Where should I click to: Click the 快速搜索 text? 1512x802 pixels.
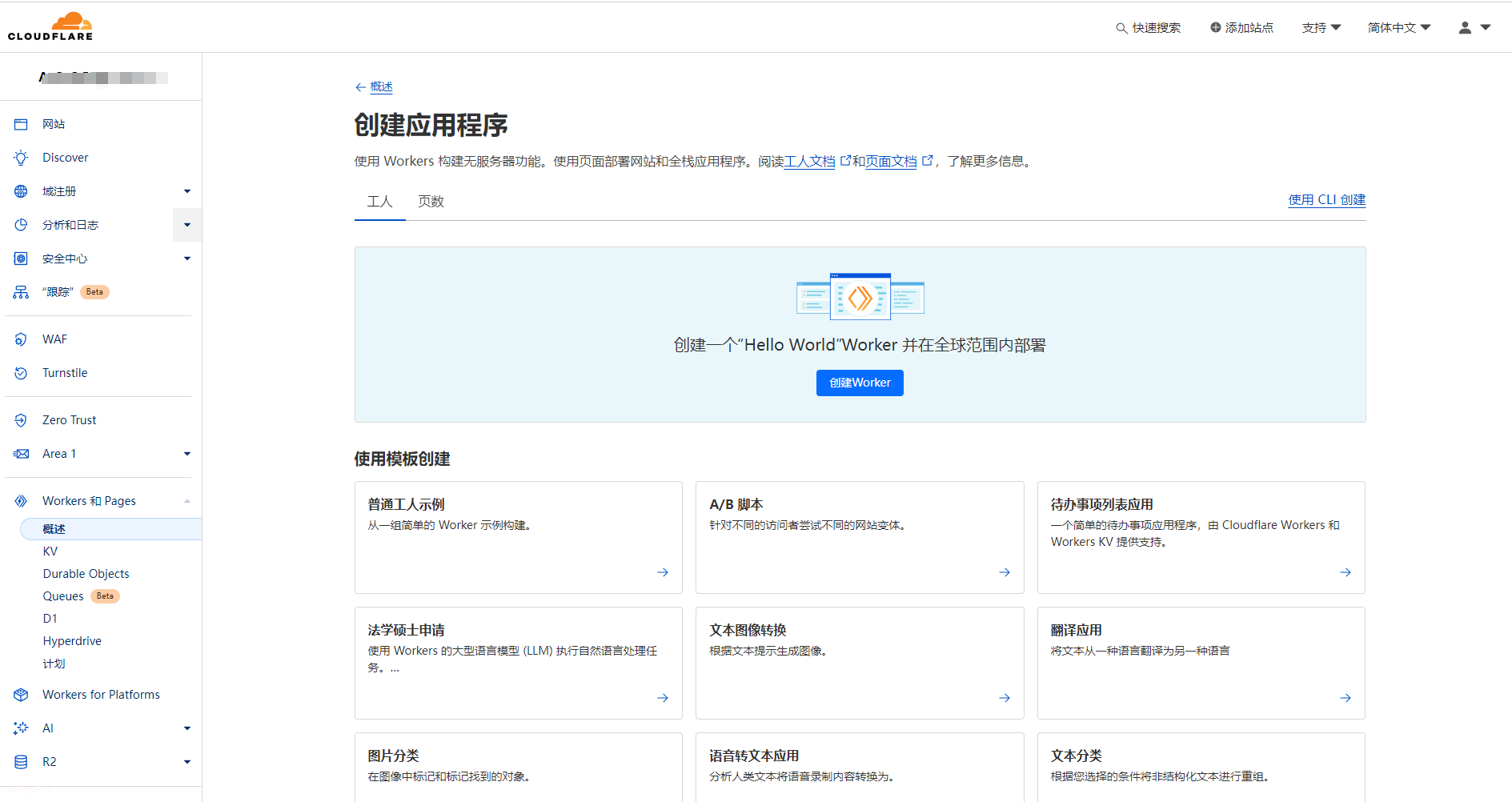click(x=1157, y=28)
